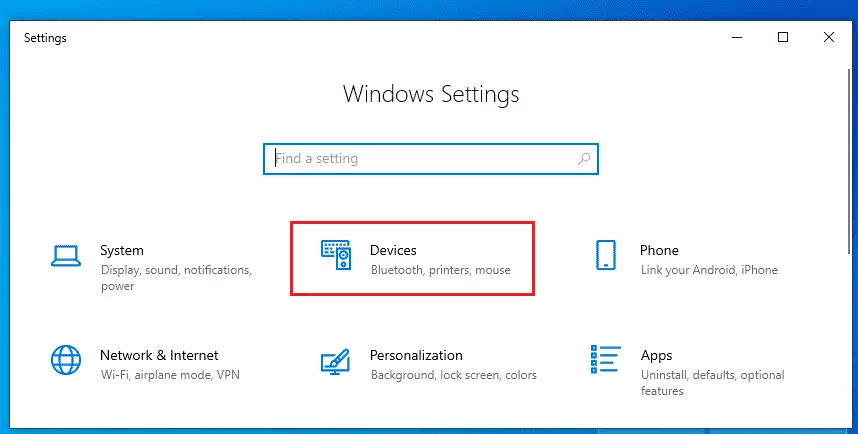Focus the Find a setting field

tap(431, 159)
